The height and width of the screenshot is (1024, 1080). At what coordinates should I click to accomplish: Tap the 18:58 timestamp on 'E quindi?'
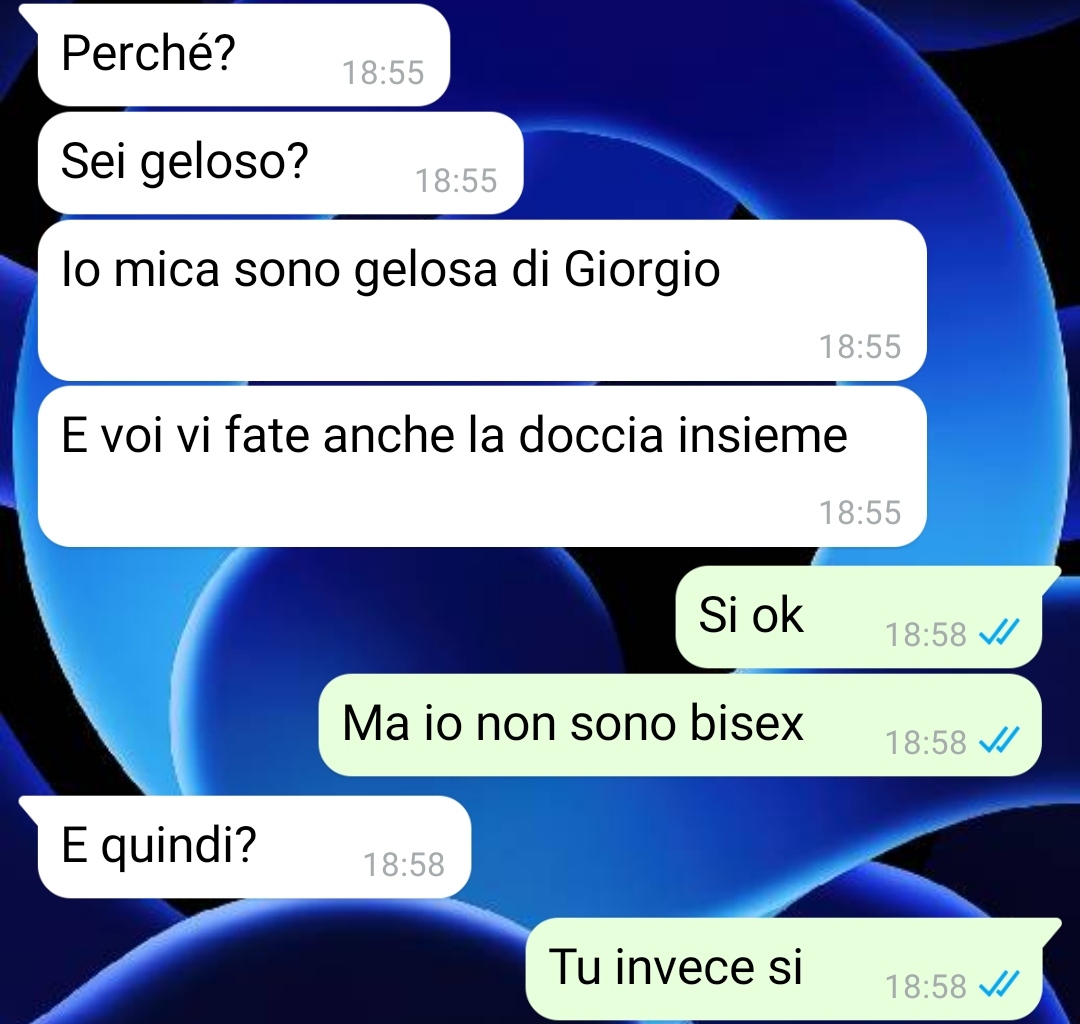(404, 865)
